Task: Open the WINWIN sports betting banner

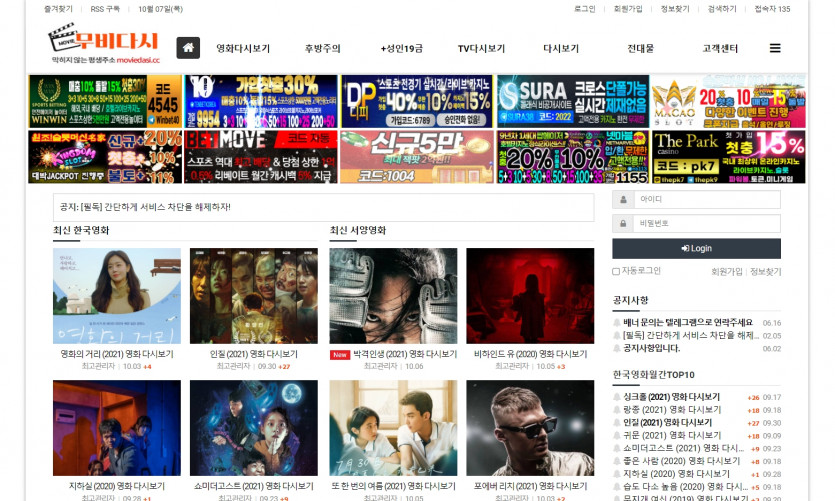Action: [x=105, y=102]
